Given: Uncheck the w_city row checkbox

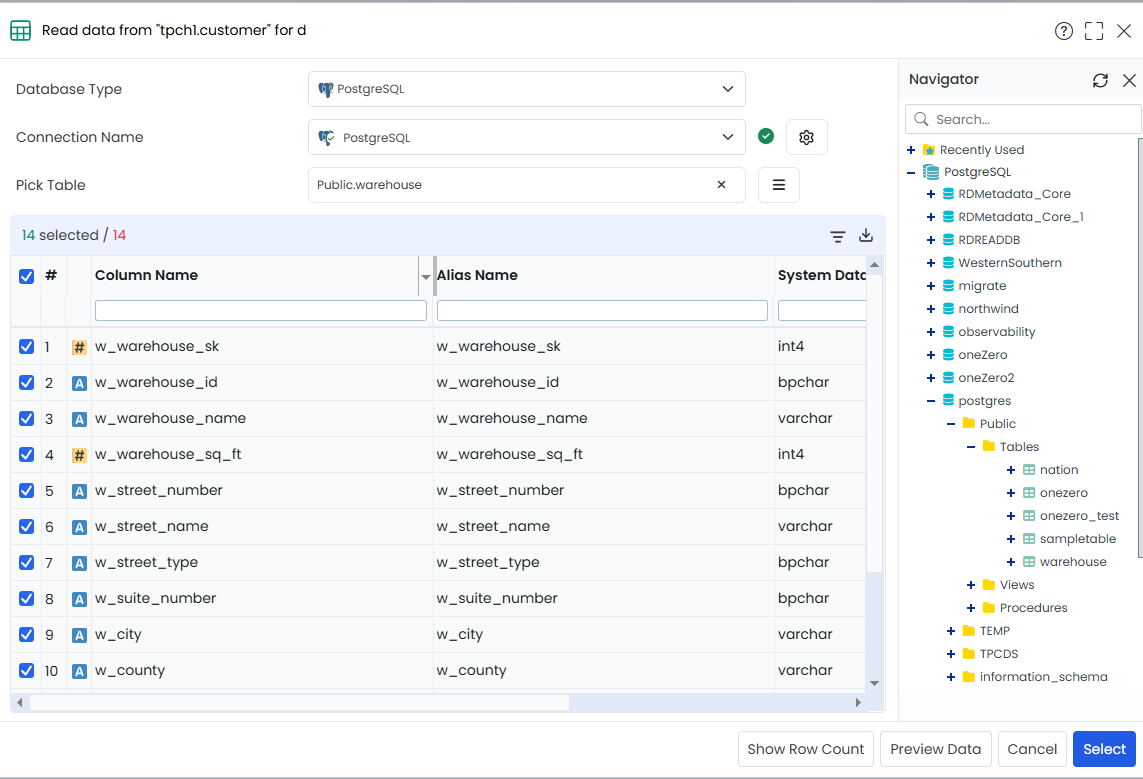Looking at the screenshot, I should click(26, 635).
